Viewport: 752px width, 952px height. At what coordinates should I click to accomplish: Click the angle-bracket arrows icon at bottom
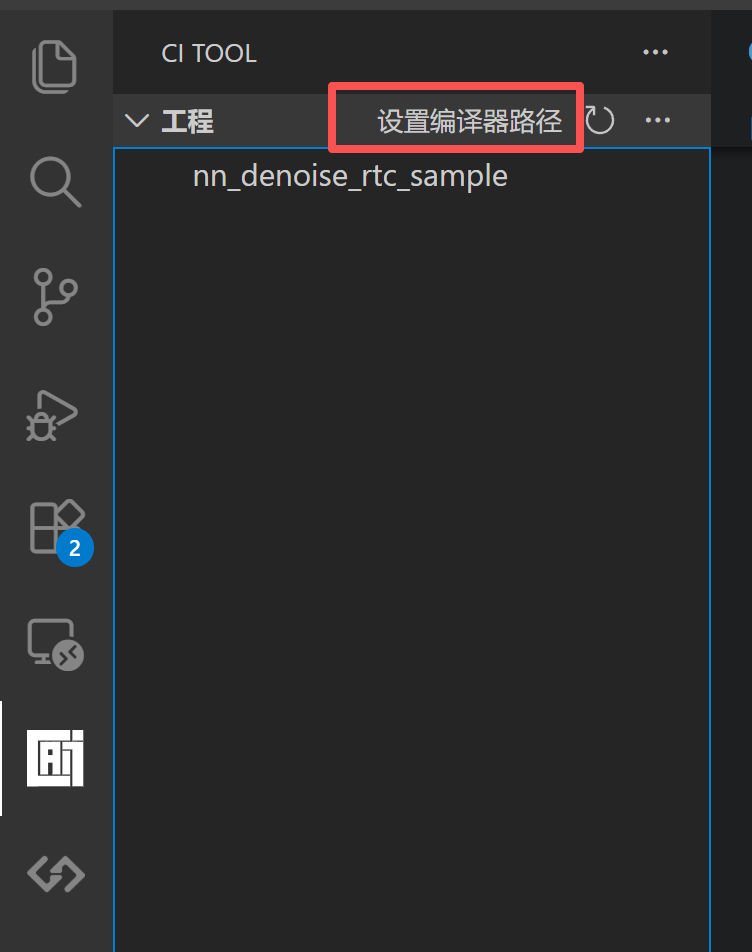(56, 874)
